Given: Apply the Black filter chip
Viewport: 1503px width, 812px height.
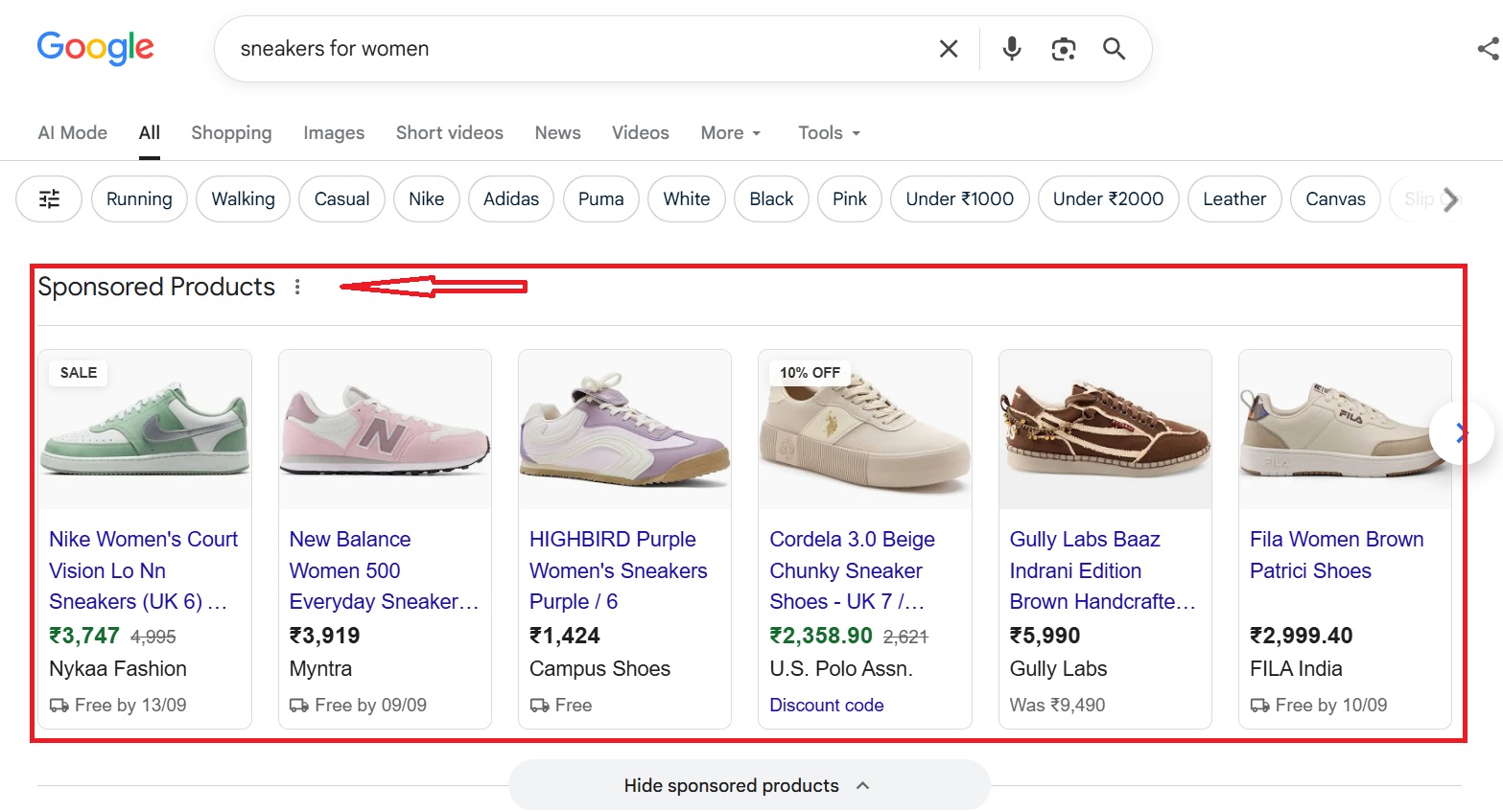Looking at the screenshot, I should [x=771, y=198].
